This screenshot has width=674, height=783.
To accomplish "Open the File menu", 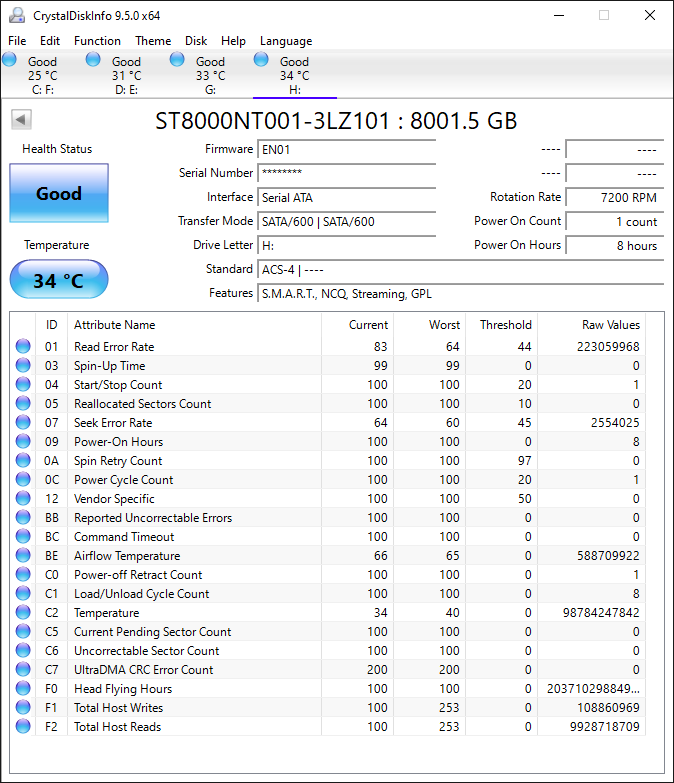I will coord(17,40).
